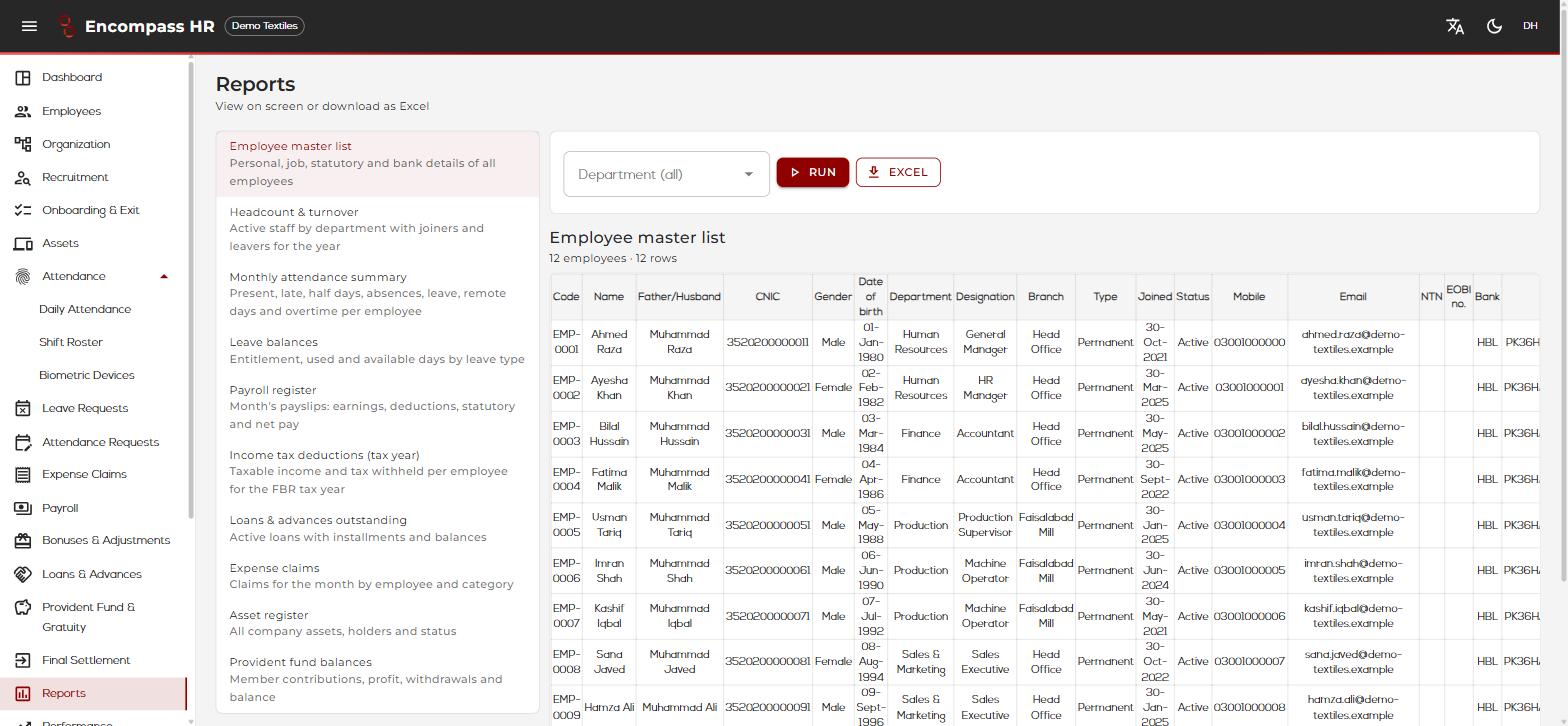Click the Dashboard sidebar icon

[23, 78]
